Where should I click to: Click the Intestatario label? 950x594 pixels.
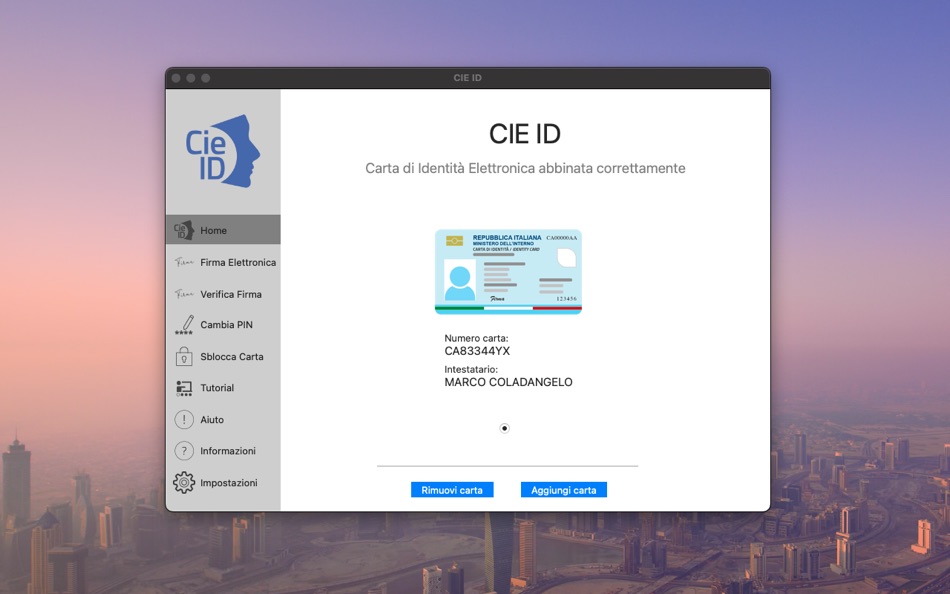pos(471,369)
